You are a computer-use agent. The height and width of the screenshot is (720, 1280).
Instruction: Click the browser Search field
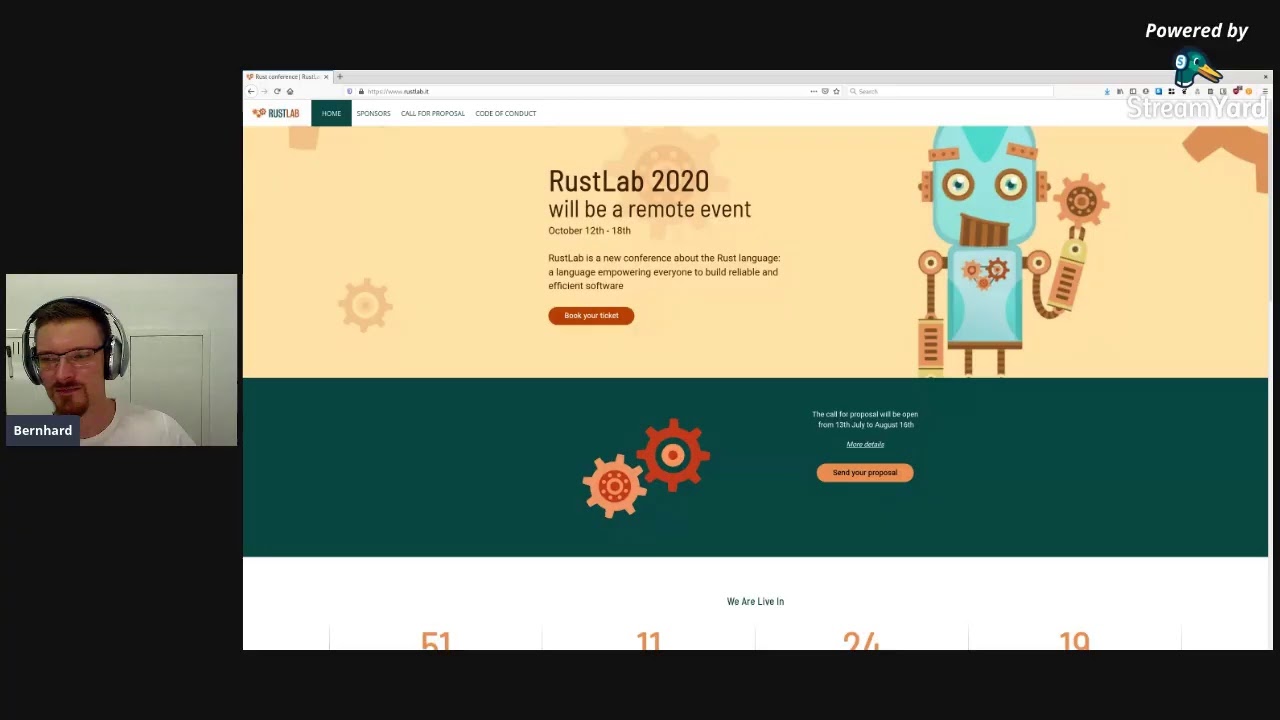950,91
